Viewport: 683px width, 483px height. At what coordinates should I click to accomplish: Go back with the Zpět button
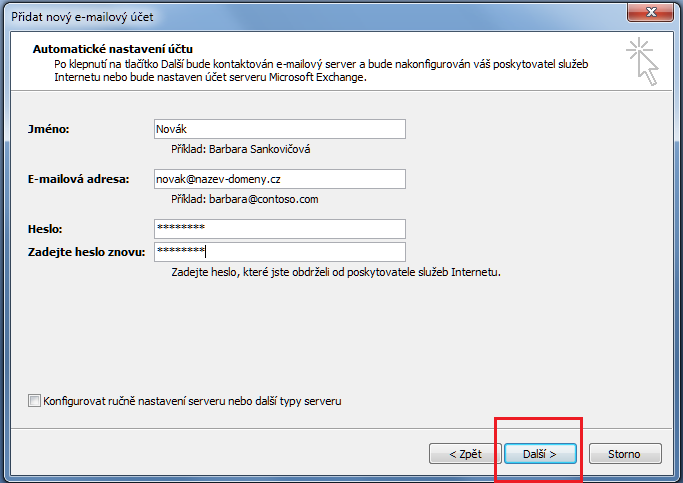point(464,454)
